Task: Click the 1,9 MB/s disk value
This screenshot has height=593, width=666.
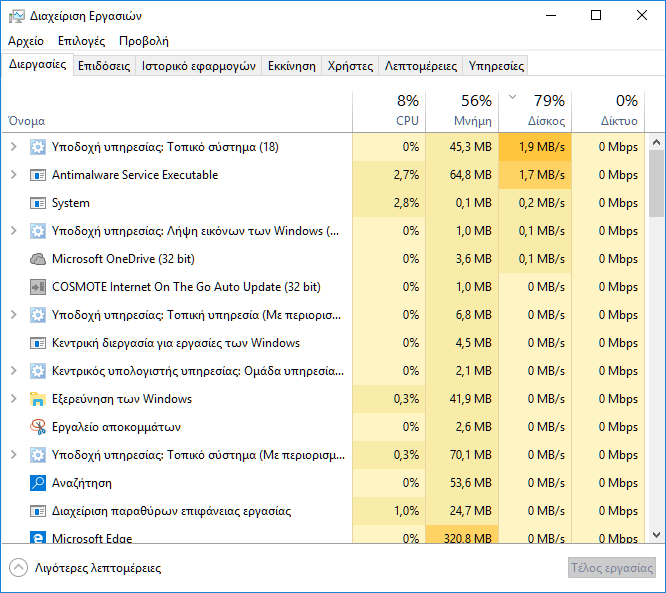Action: click(542, 147)
